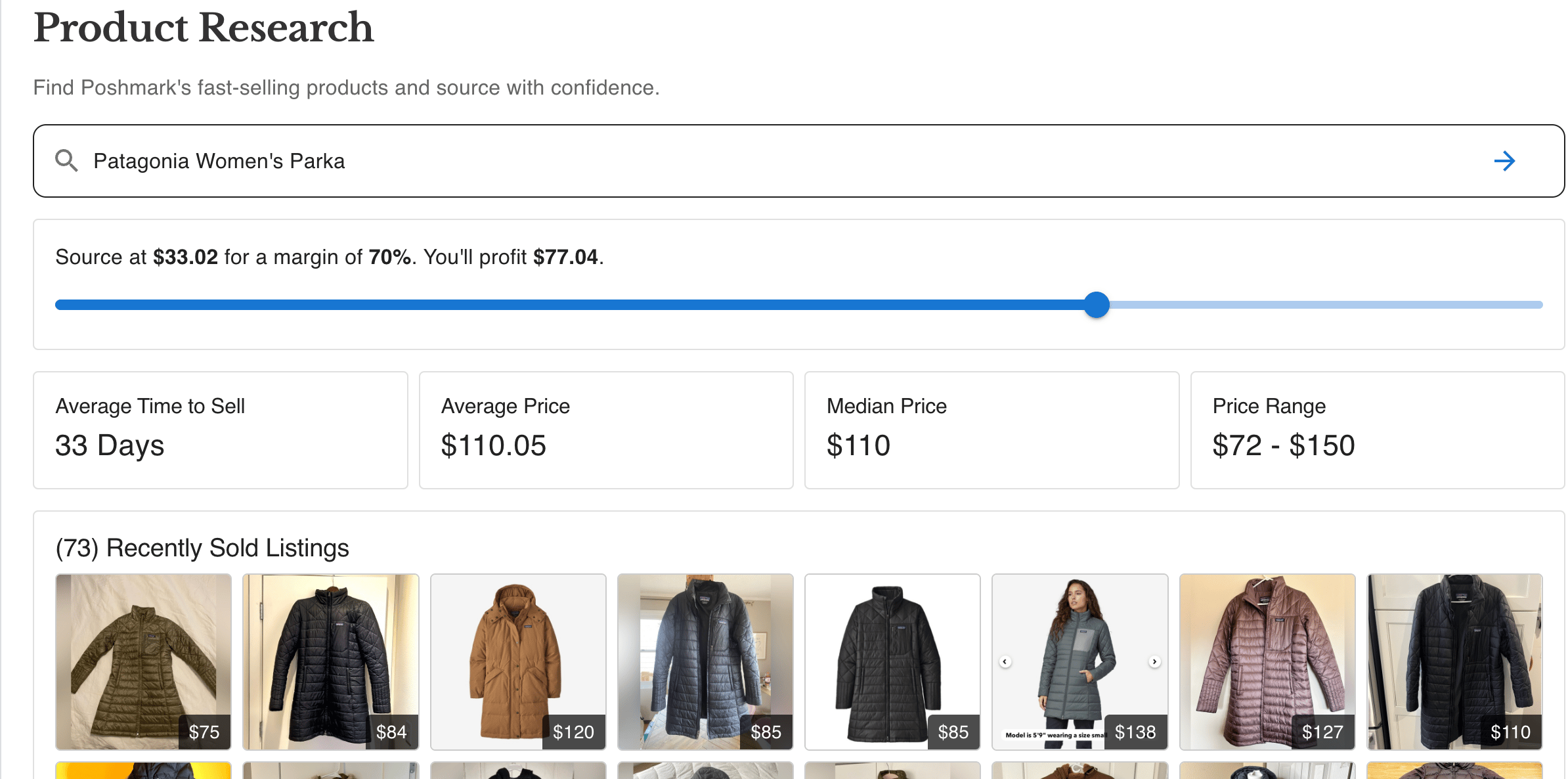
Task: Open the navy parka on hanger $85 listing
Action: (x=705, y=662)
